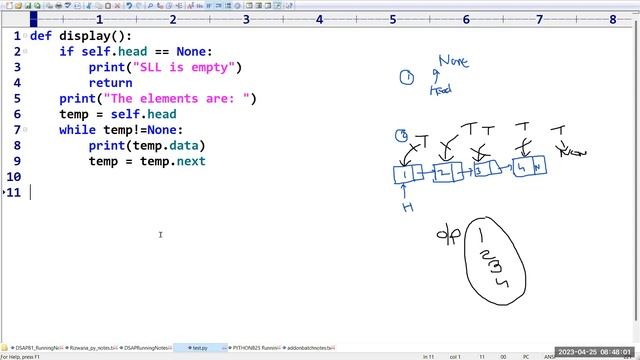Click temp.next at end of line 9
The height and width of the screenshot is (360, 640).
(173, 161)
